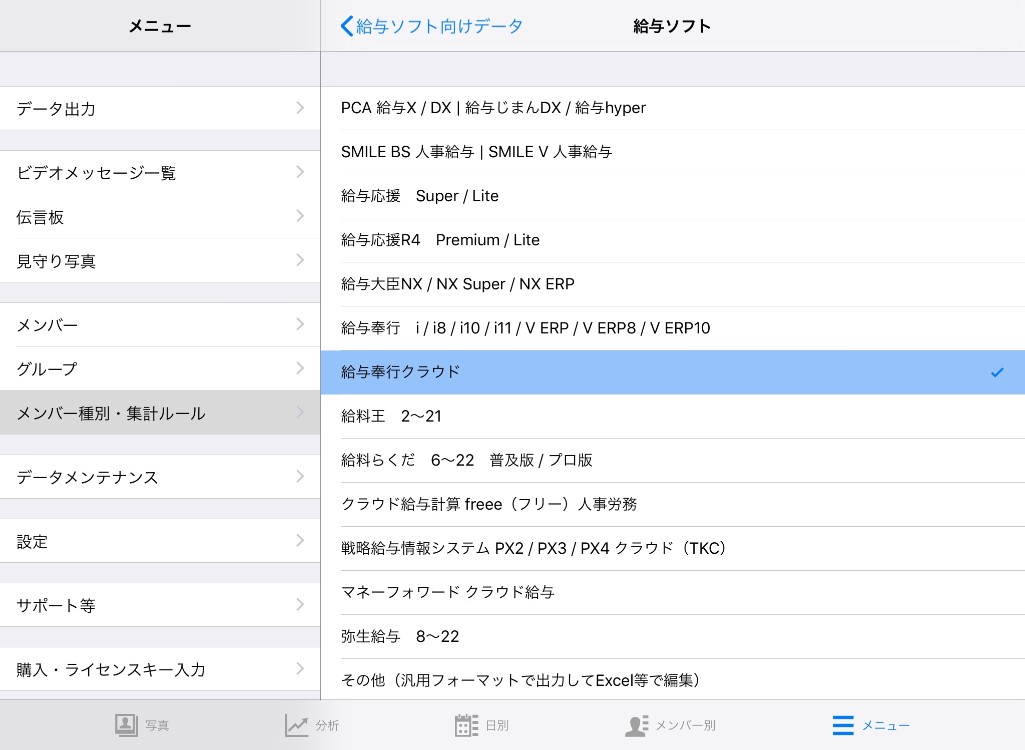Screen dimensions: 1025x750
Task: Expand 伝言板 chevron
Action: tap(300, 216)
